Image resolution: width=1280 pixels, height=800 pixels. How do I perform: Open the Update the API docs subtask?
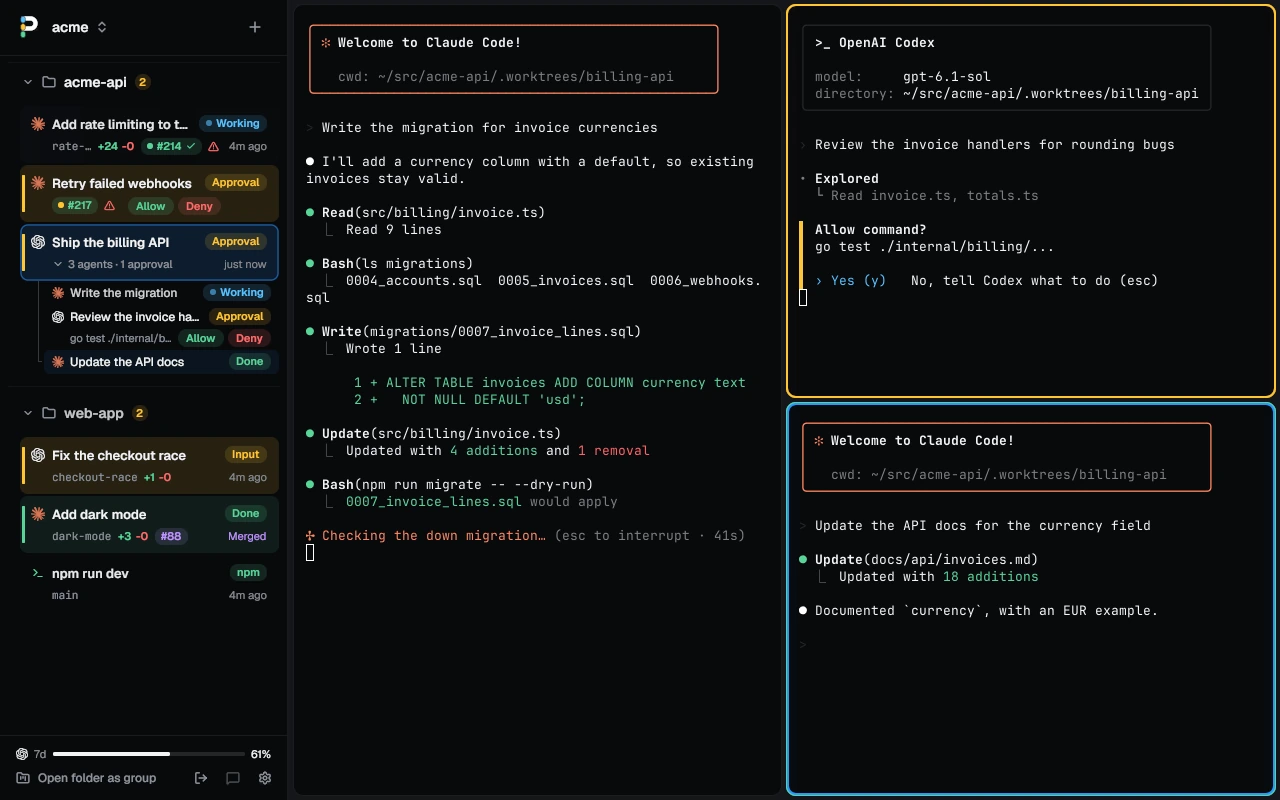[161, 362]
